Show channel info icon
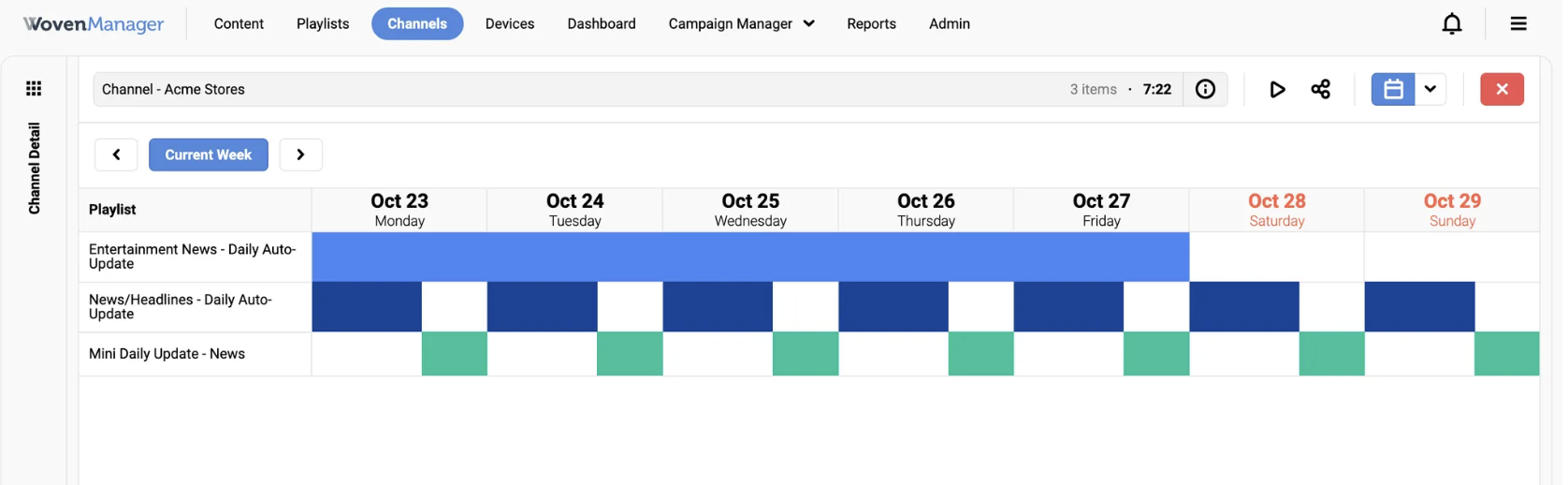Viewport: 1568px width, 485px height. [x=1205, y=89]
